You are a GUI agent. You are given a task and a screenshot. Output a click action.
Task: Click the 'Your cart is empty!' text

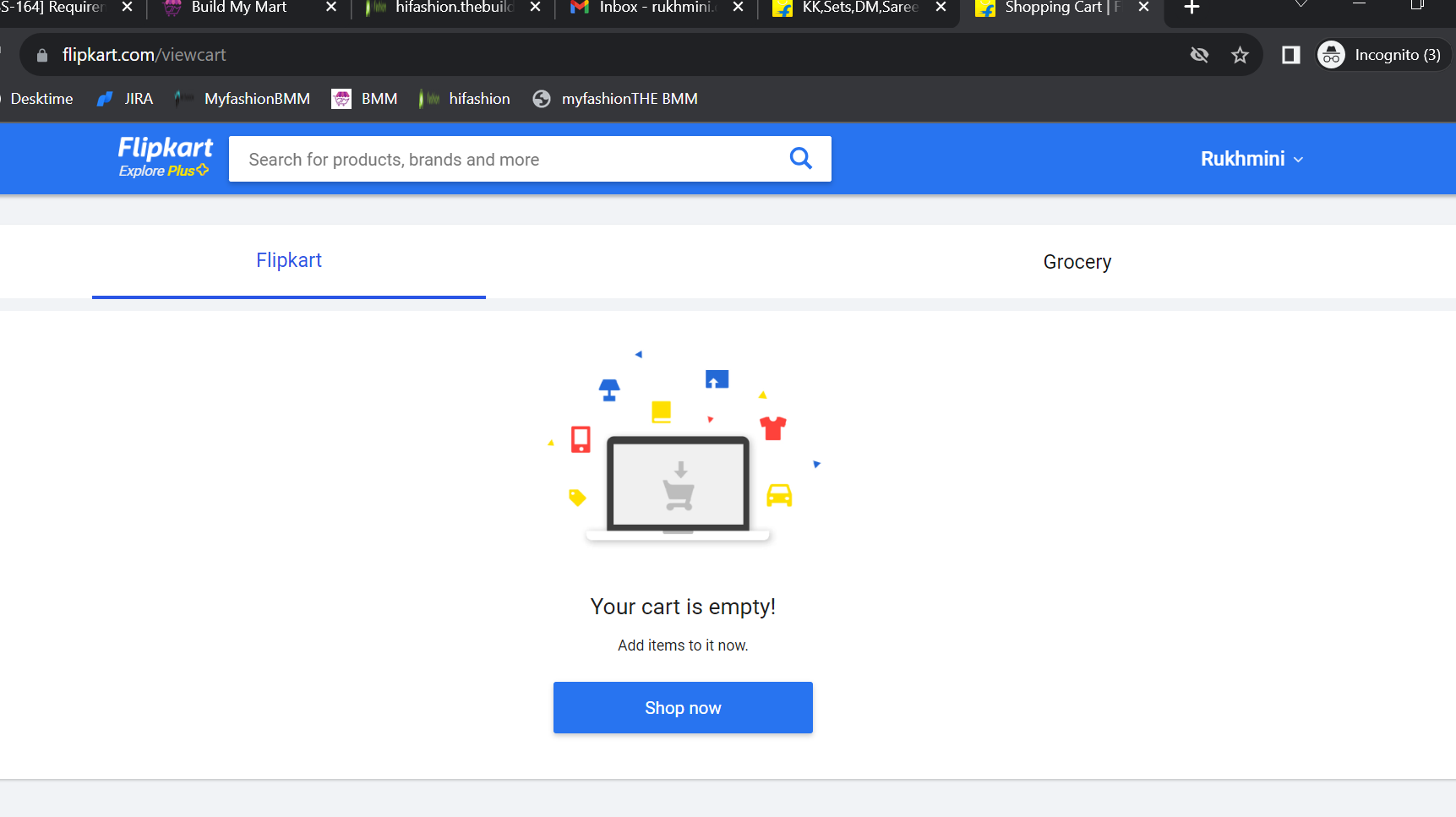[683, 607]
